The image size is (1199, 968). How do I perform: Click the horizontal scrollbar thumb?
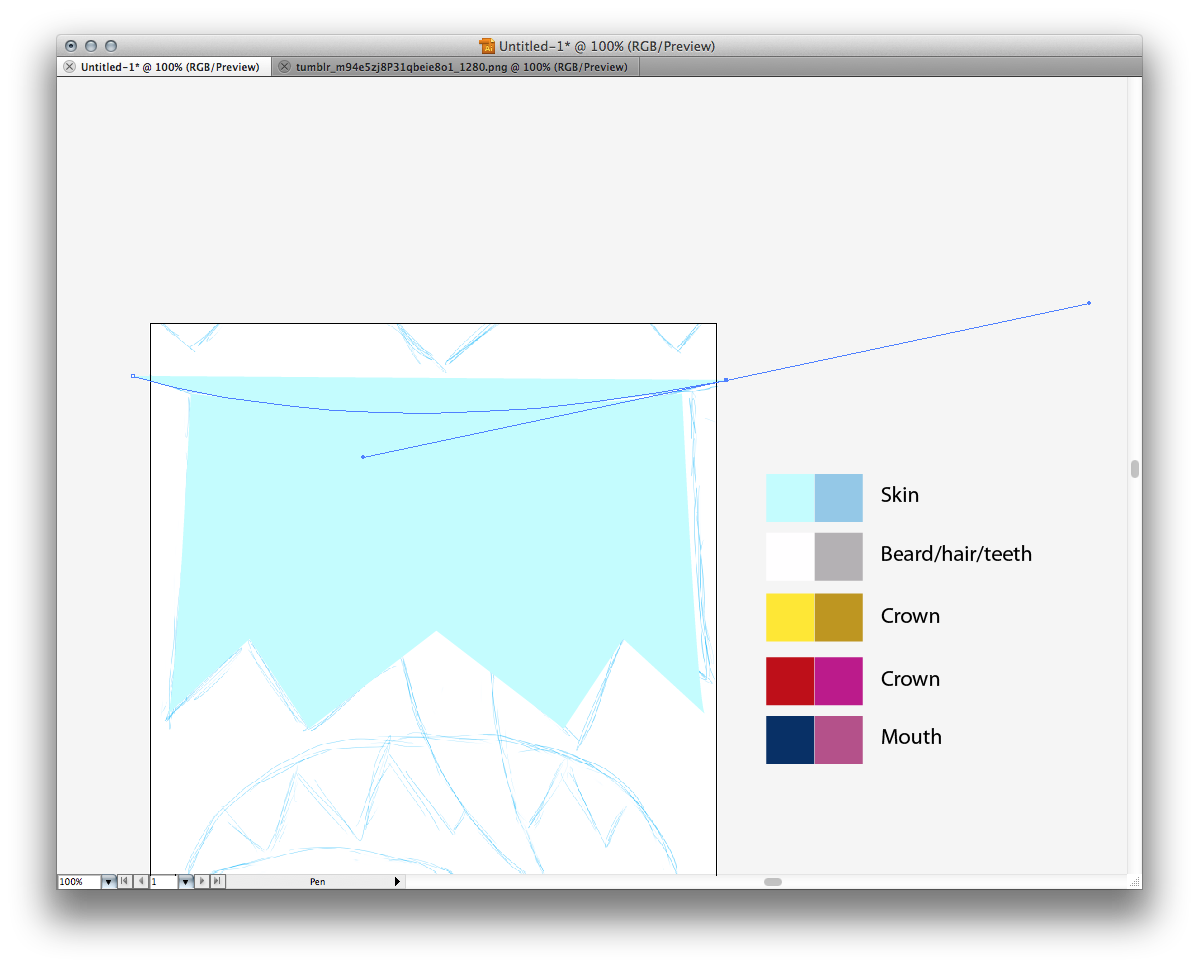(772, 882)
